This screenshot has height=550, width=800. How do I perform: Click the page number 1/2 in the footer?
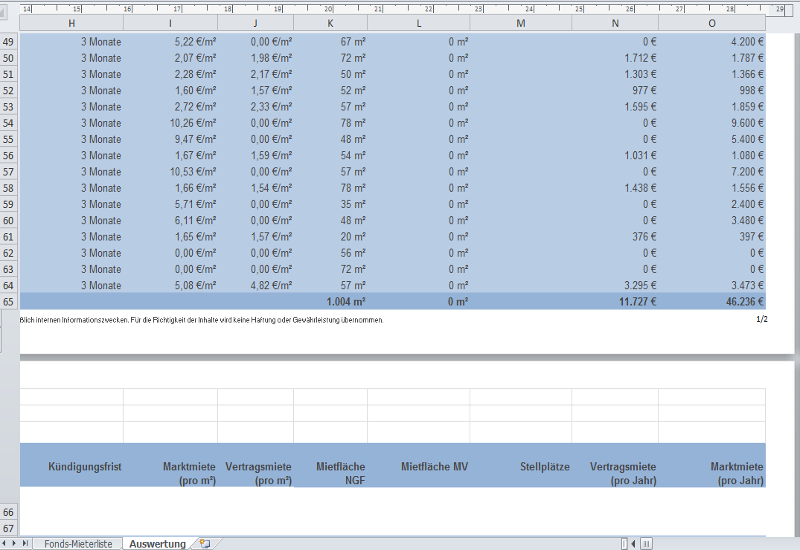[x=762, y=319]
